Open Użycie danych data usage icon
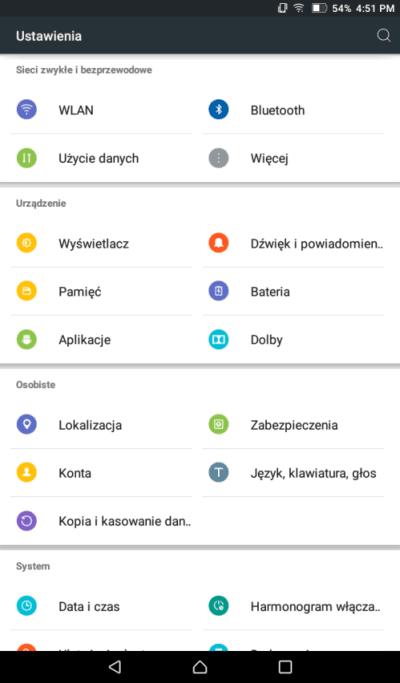Screen dimensions: 400x683 [27, 158]
